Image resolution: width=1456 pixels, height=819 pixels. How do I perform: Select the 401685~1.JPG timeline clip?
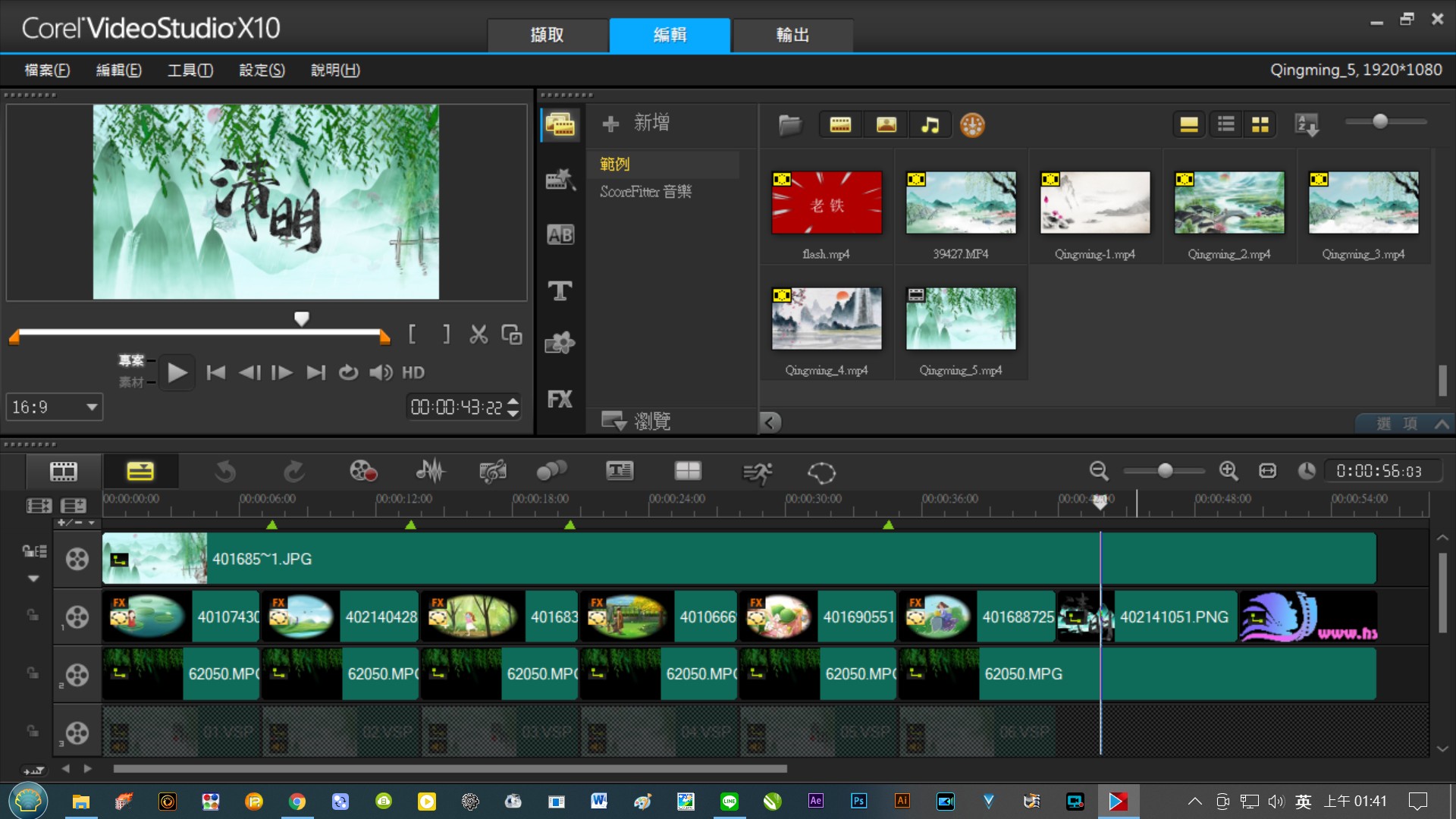coord(739,559)
